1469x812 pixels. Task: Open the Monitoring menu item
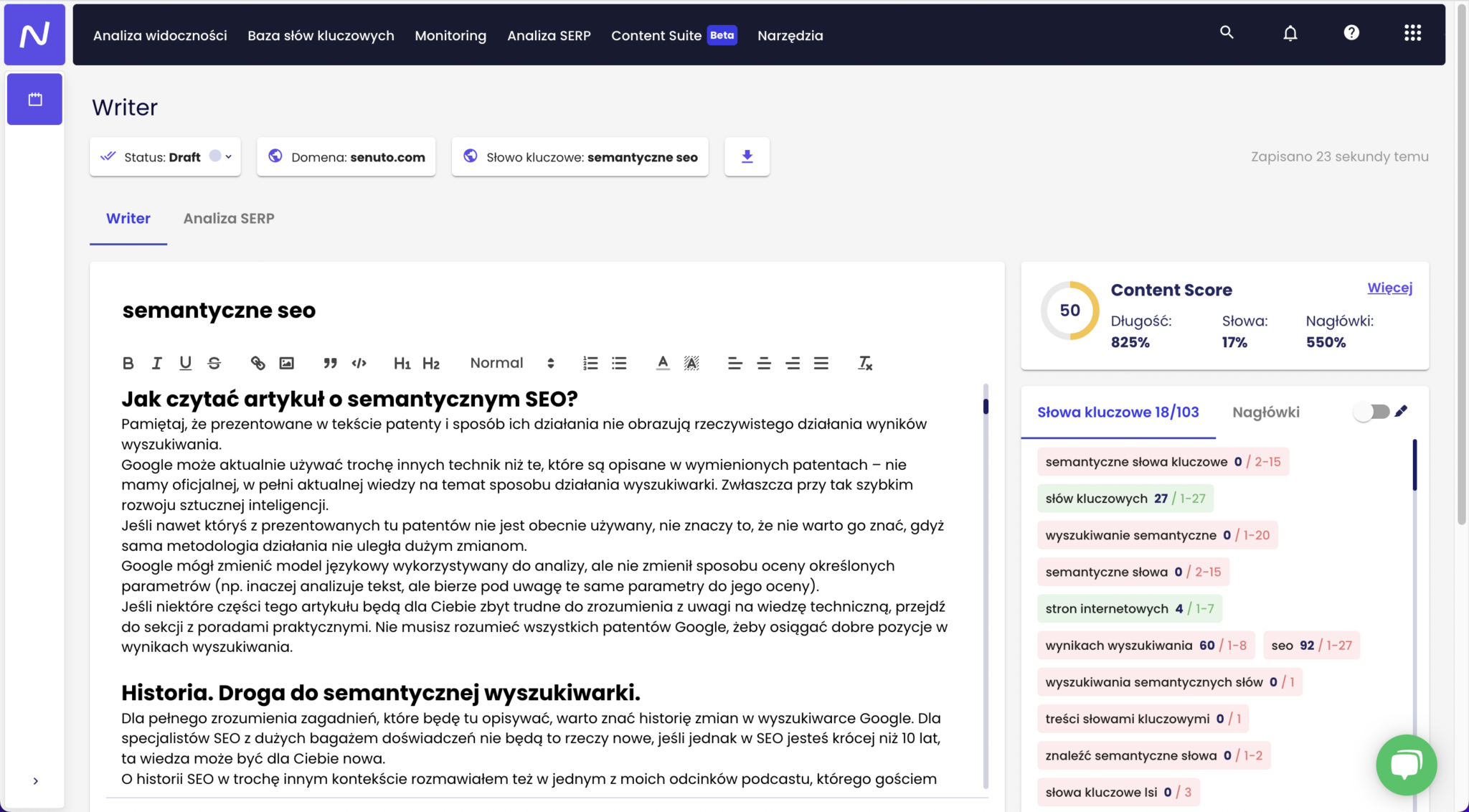[450, 35]
